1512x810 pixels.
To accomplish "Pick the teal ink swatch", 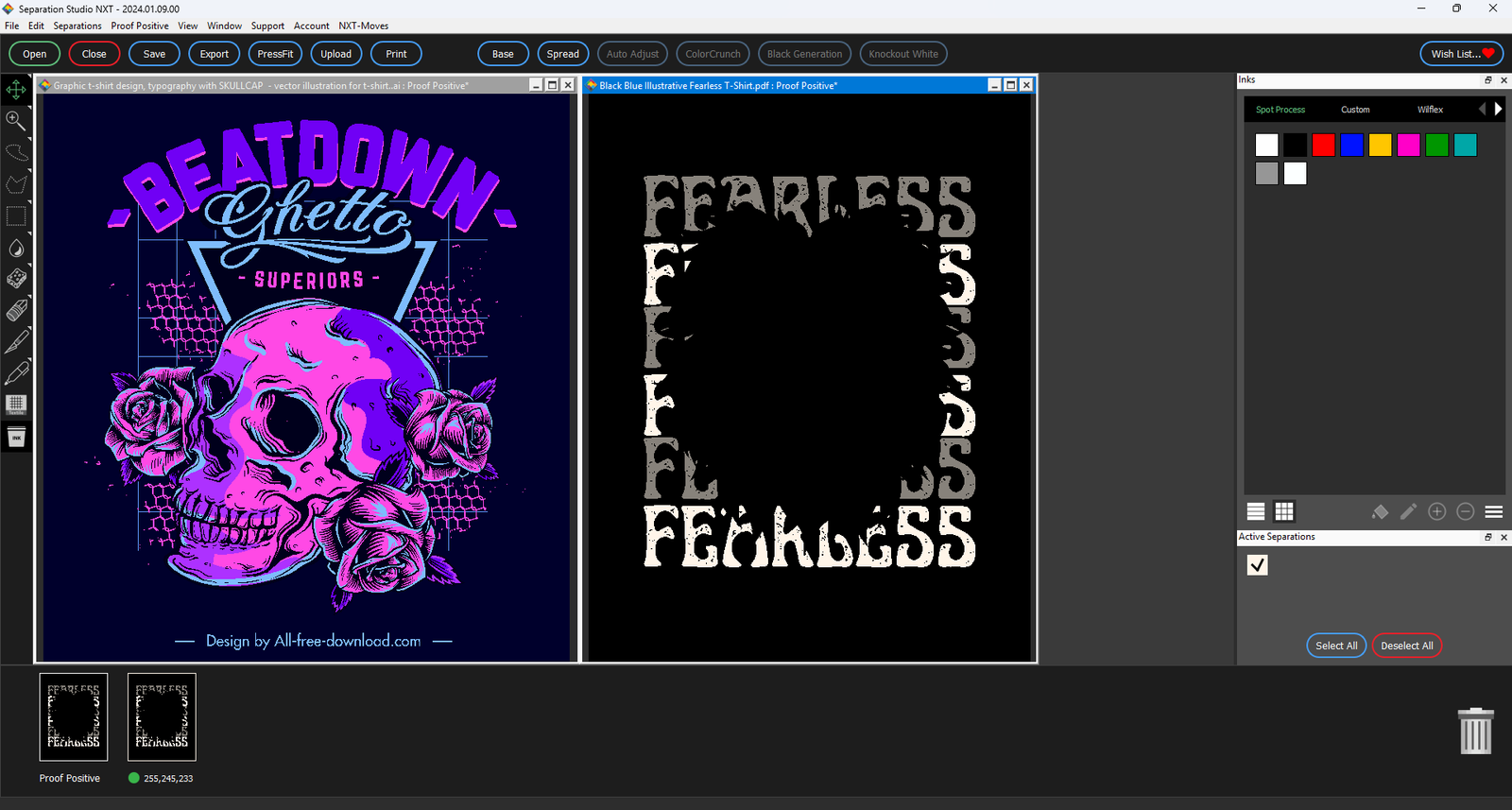I will 1466,145.
